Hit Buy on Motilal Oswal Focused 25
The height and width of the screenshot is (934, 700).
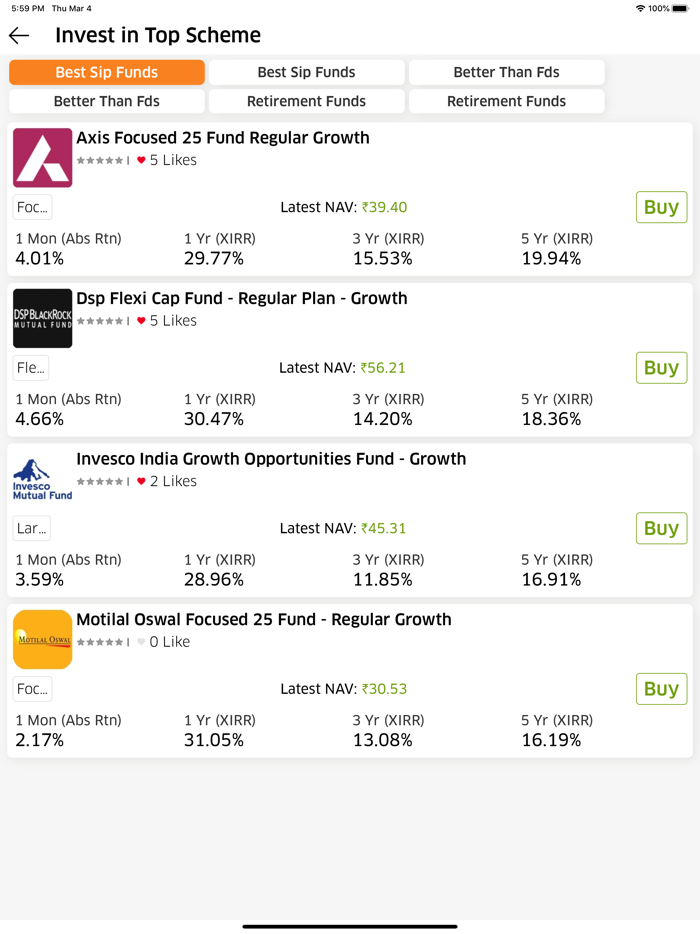pos(661,689)
